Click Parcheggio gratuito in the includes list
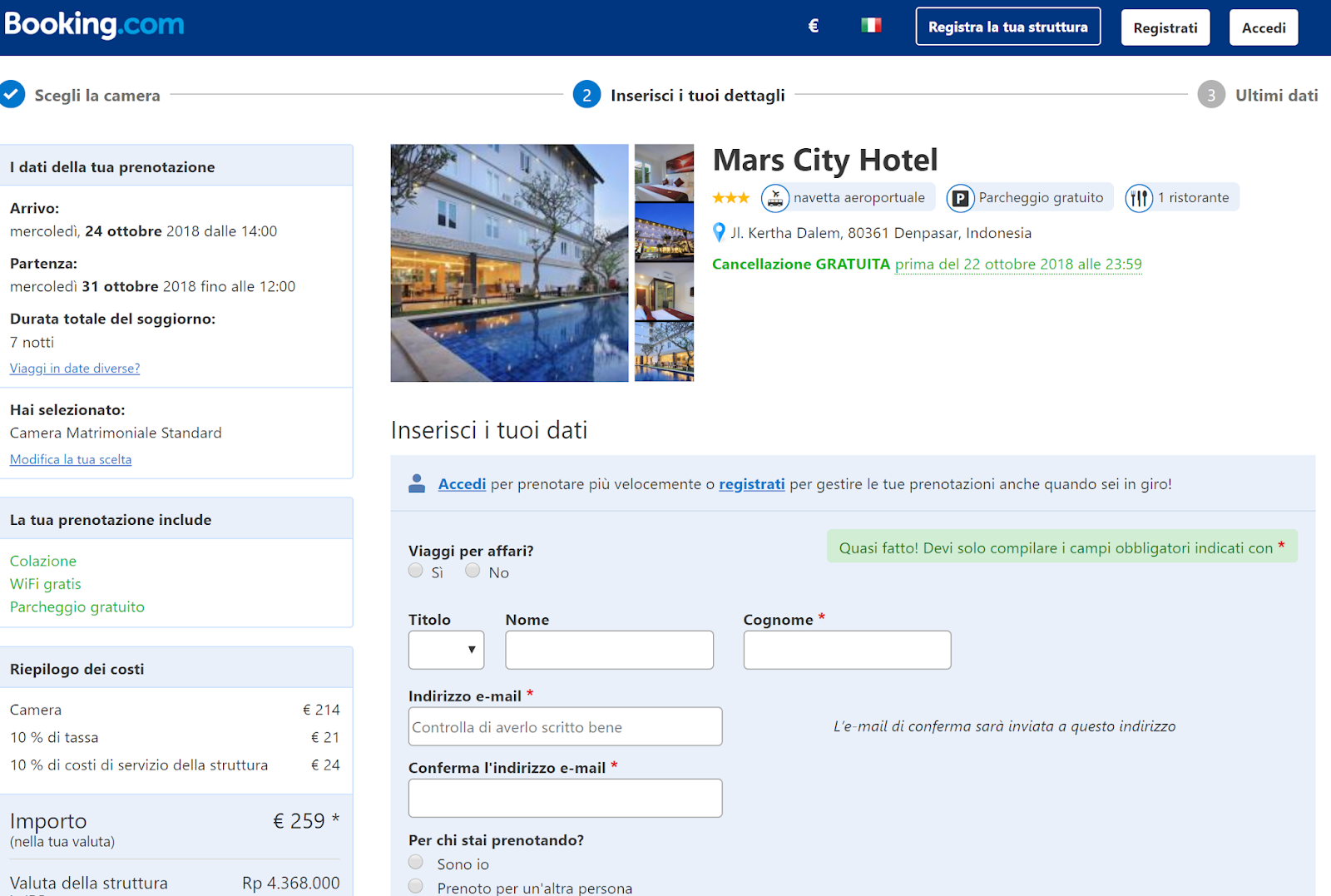Screen dimensions: 1331x896 pyautogui.click(x=77, y=607)
